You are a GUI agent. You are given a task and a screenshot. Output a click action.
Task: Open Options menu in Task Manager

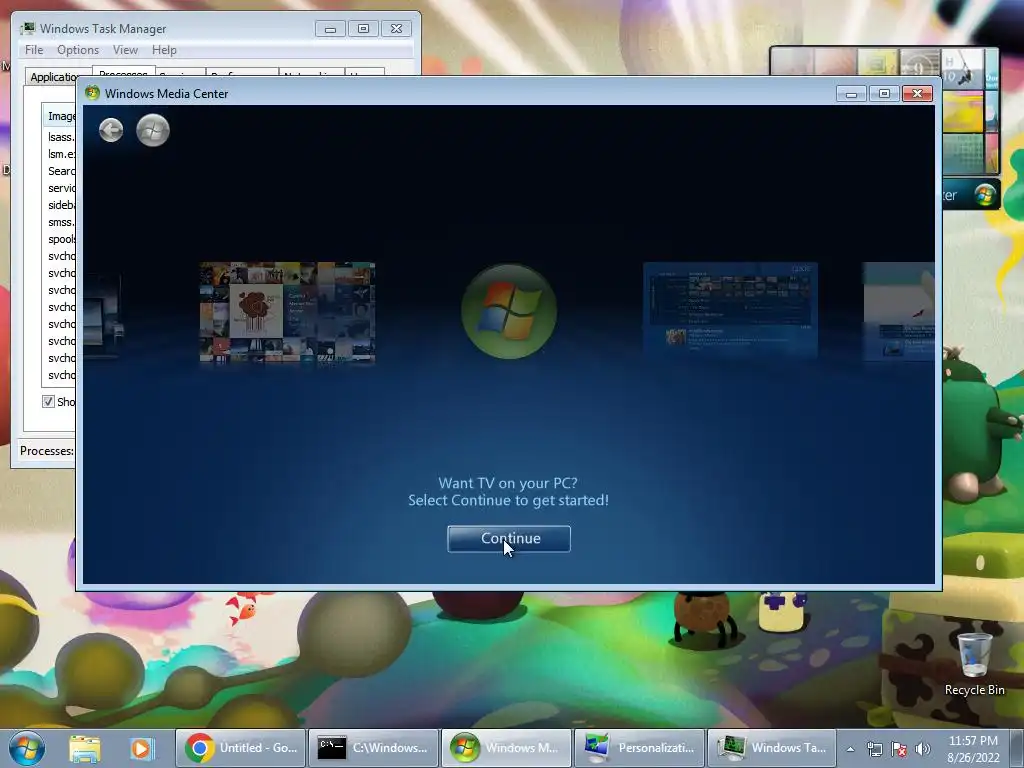tap(78, 50)
